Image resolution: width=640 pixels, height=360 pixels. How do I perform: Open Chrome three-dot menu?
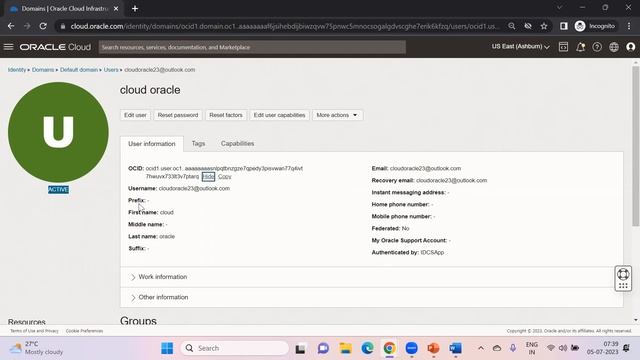629,26
